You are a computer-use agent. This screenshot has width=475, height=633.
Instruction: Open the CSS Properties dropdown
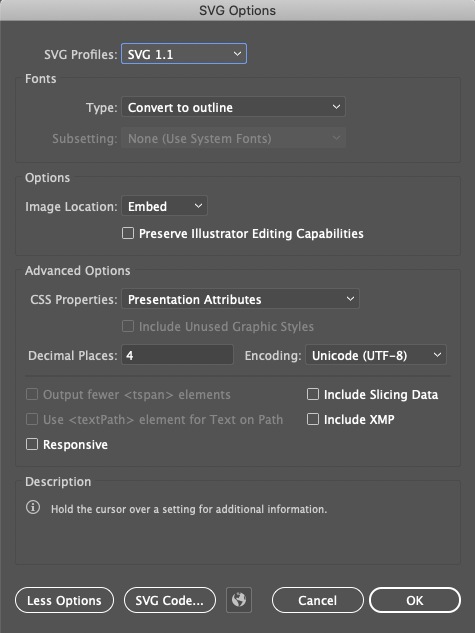click(240, 299)
